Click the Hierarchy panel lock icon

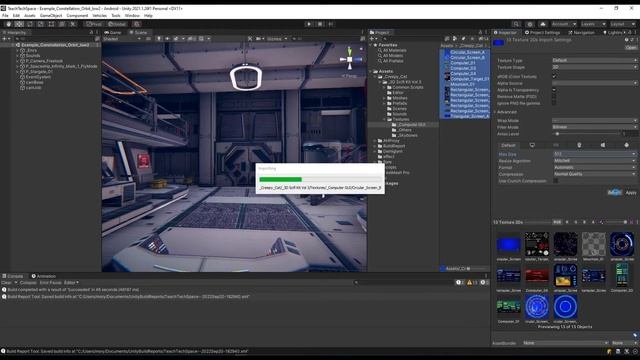[x=91, y=32]
